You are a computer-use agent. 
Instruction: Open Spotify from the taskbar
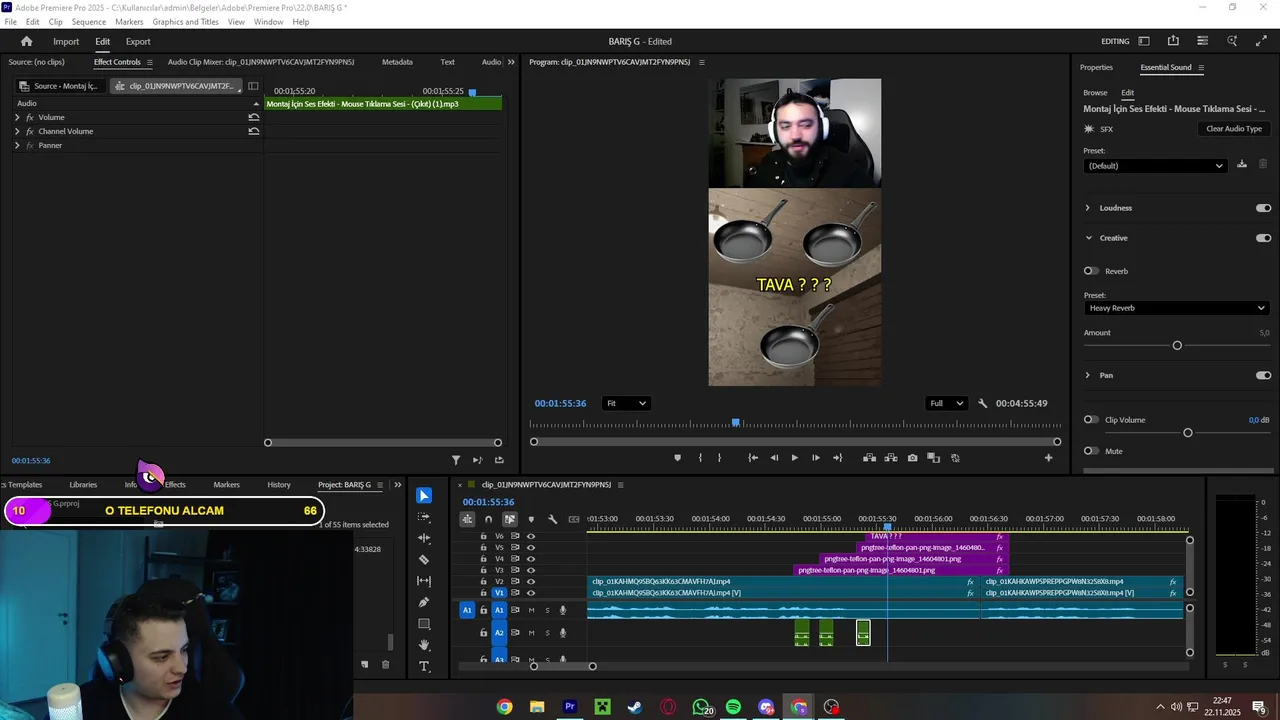733,707
